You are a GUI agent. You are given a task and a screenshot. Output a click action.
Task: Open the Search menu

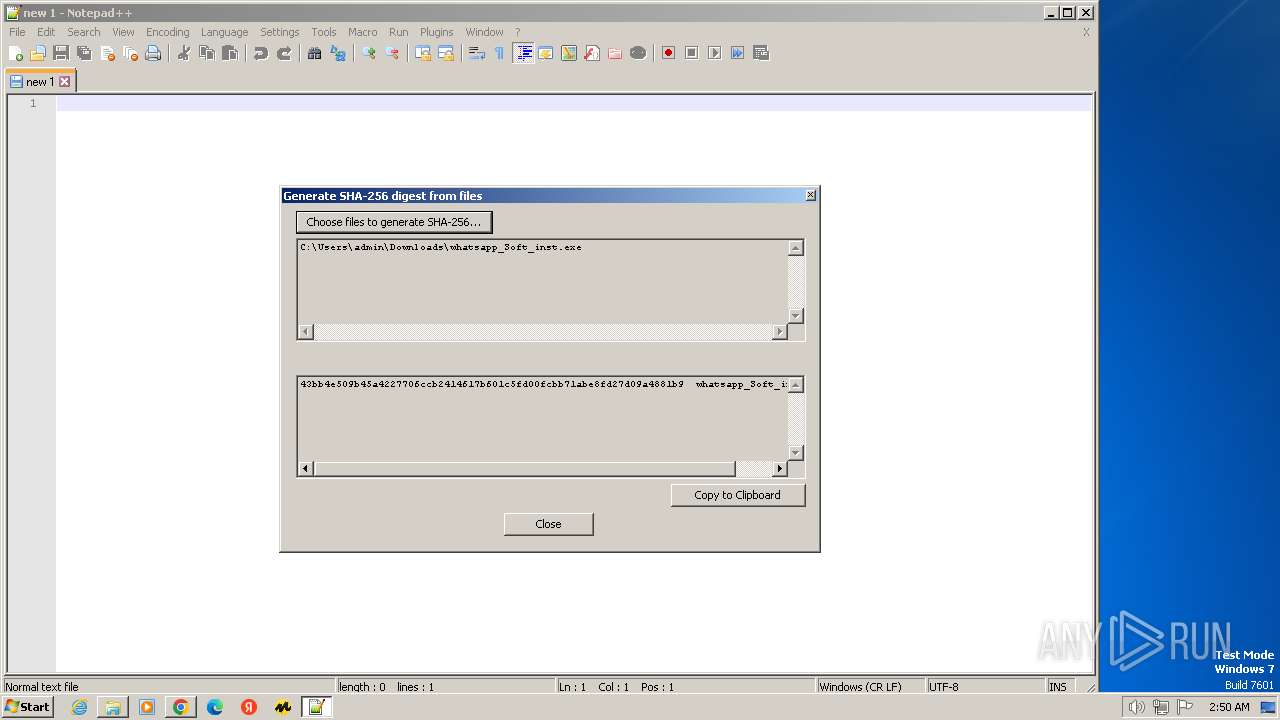(84, 32)
